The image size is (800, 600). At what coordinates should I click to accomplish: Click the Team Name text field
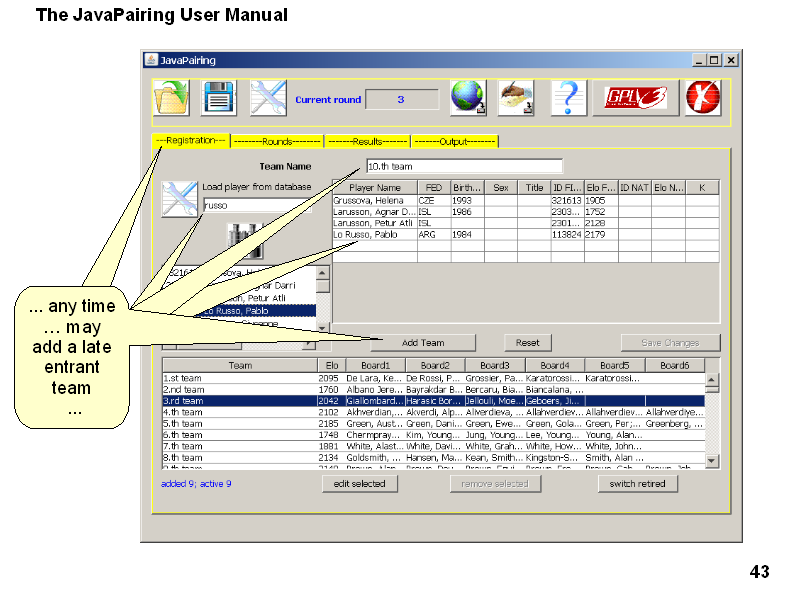click(x=464, y=166)
